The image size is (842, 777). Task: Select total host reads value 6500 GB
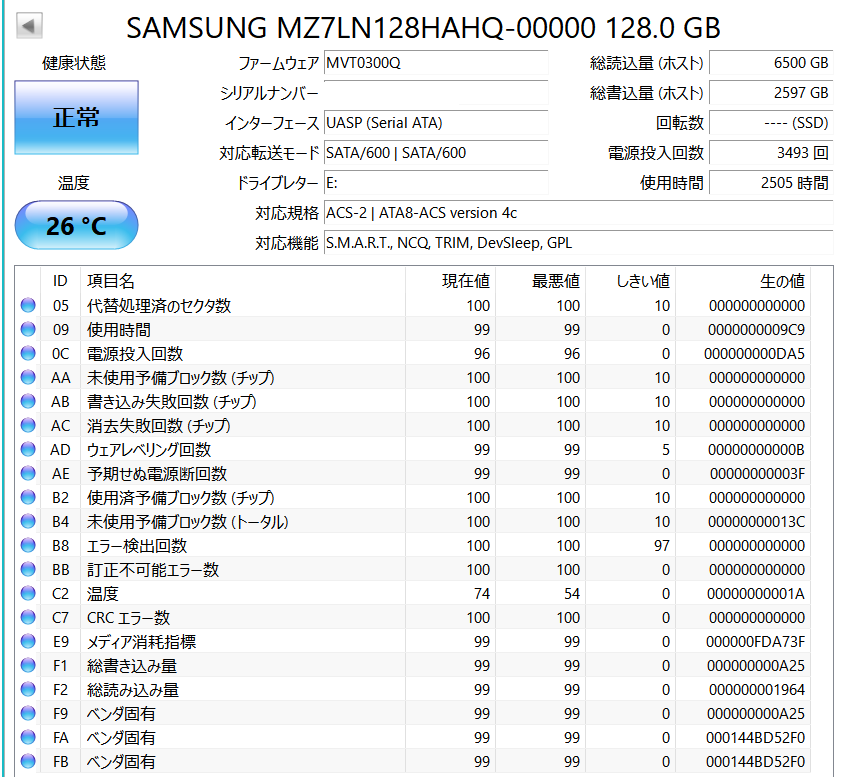771,63
